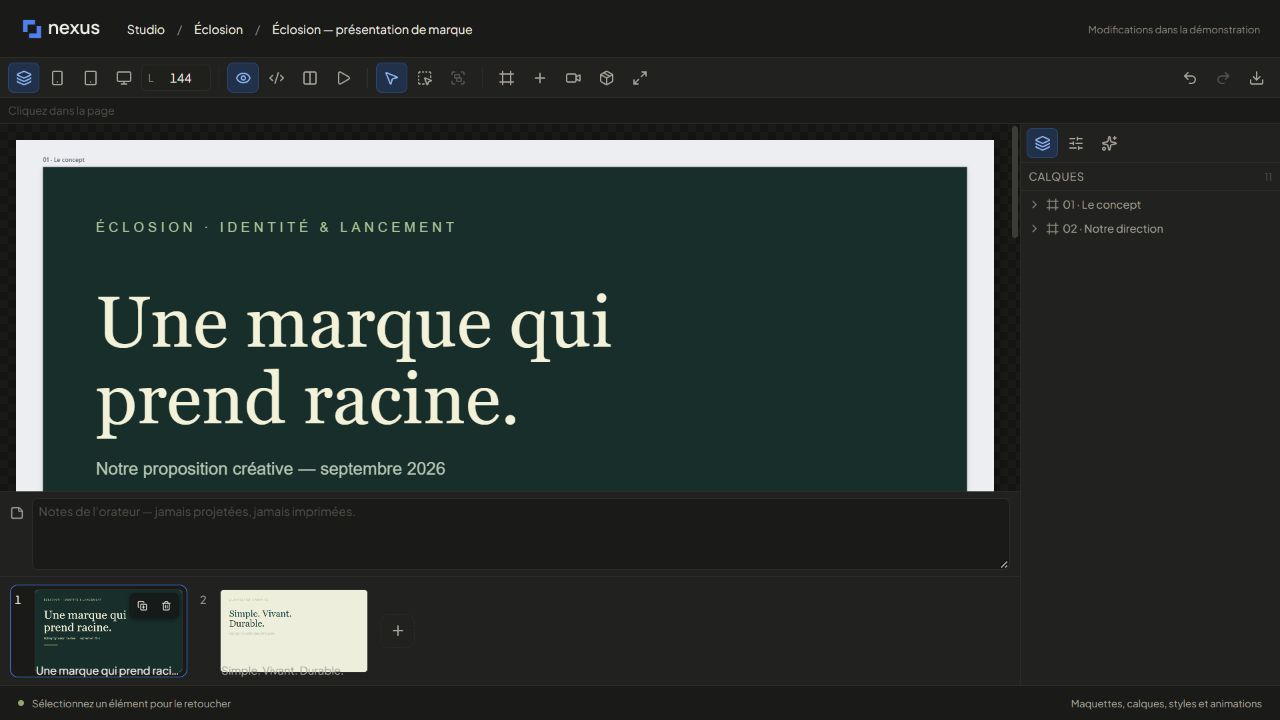Viewport: 1280px width, 720px height.
Task: Click the Sélectionnez un élément pour le retoucher status
Action: 131,704
